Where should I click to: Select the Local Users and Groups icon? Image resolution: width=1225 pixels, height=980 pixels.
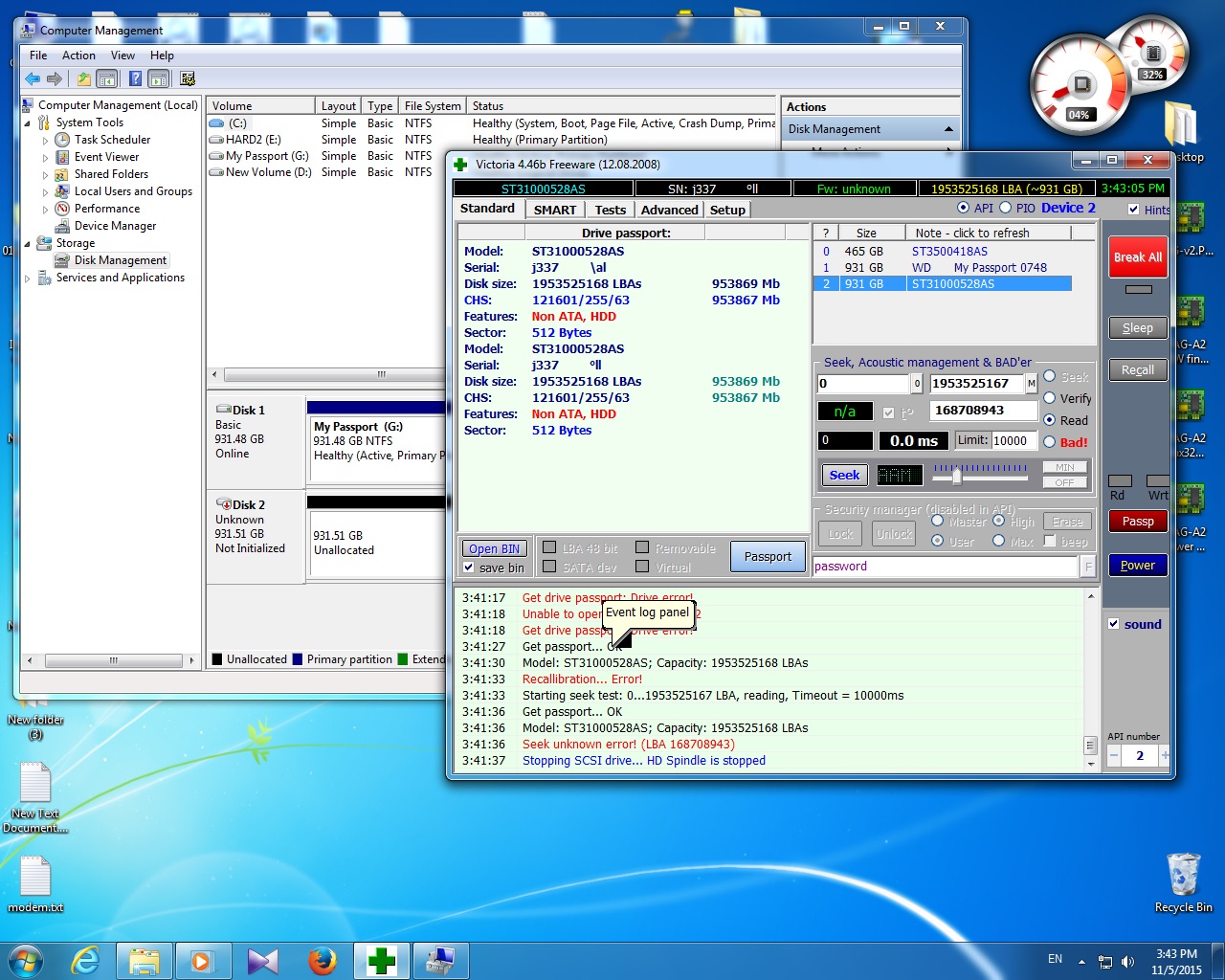62,191
